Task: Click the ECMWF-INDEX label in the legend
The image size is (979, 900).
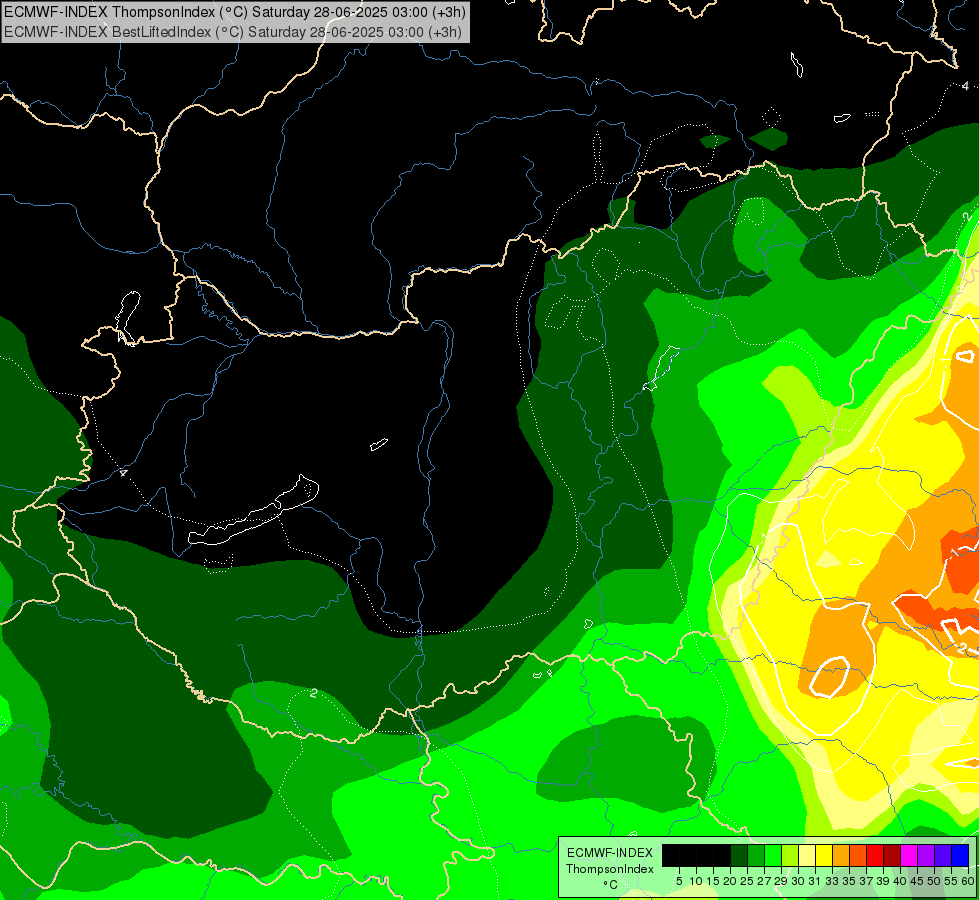Action: pyautogui.click(x=610, y=853)
